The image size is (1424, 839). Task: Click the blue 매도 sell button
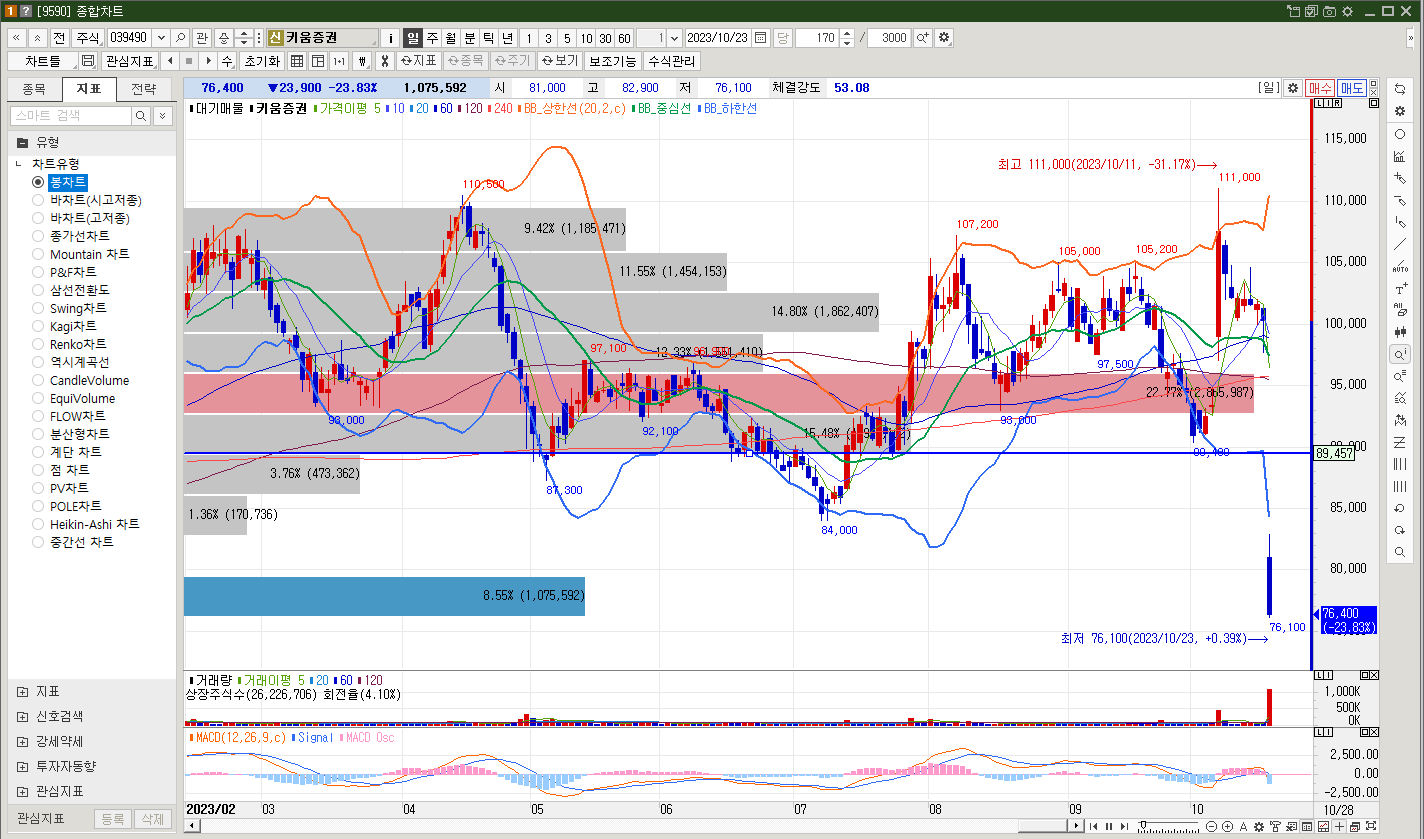click(x=1351, y=88)
